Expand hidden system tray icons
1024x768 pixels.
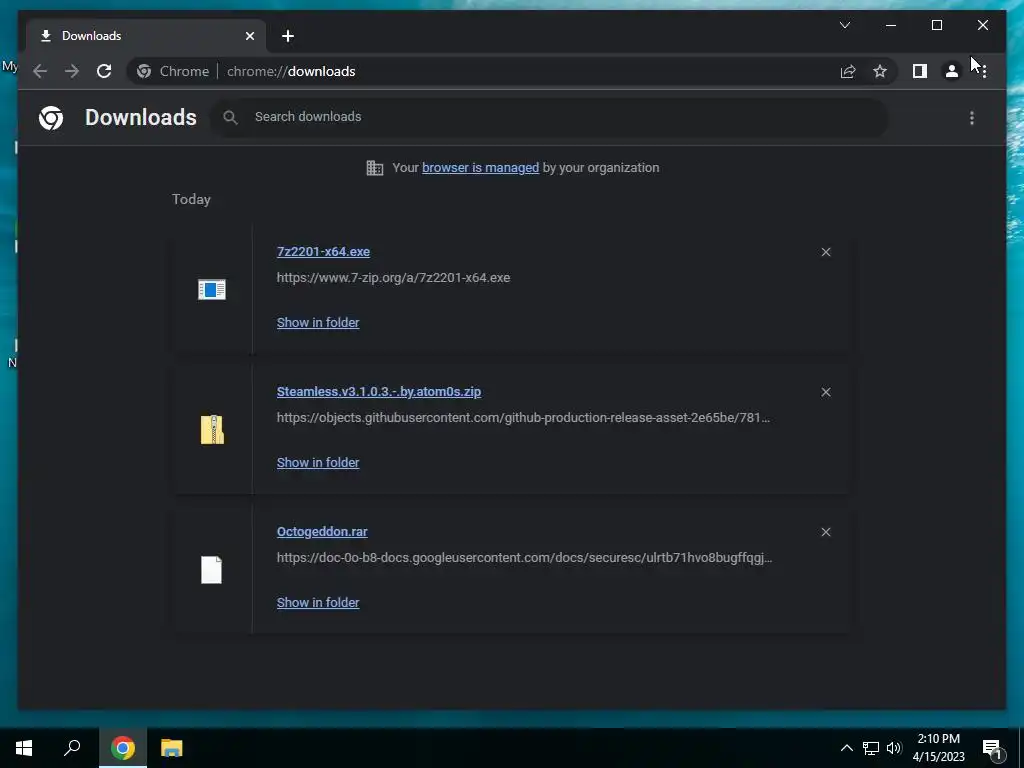(846, 748)
